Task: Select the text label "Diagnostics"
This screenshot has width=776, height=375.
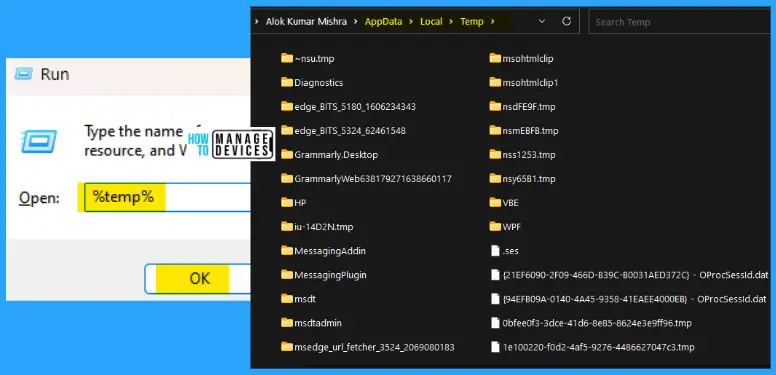Action: point(319,83)
